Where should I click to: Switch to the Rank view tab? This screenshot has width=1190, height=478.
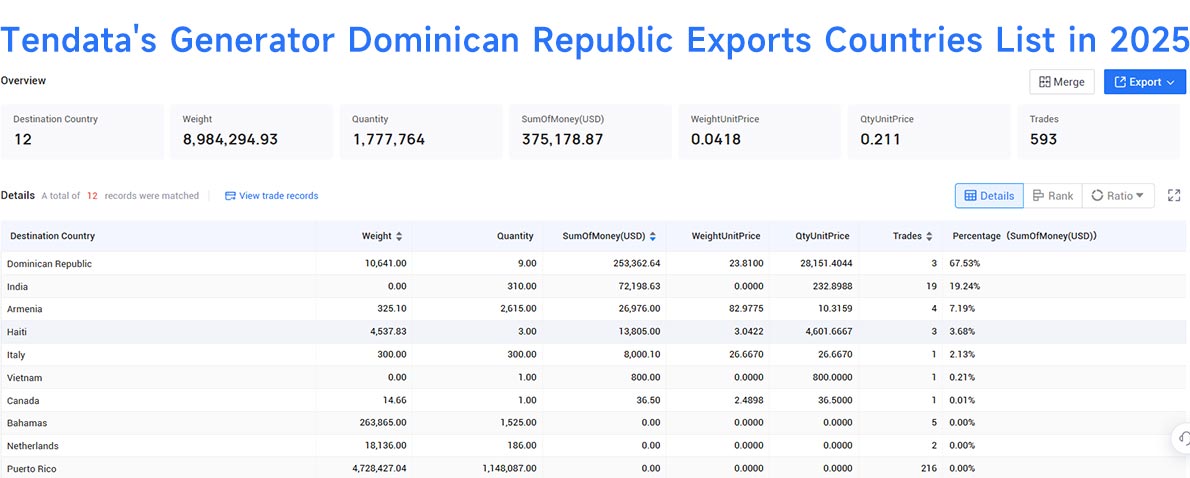coord(1053,196)
